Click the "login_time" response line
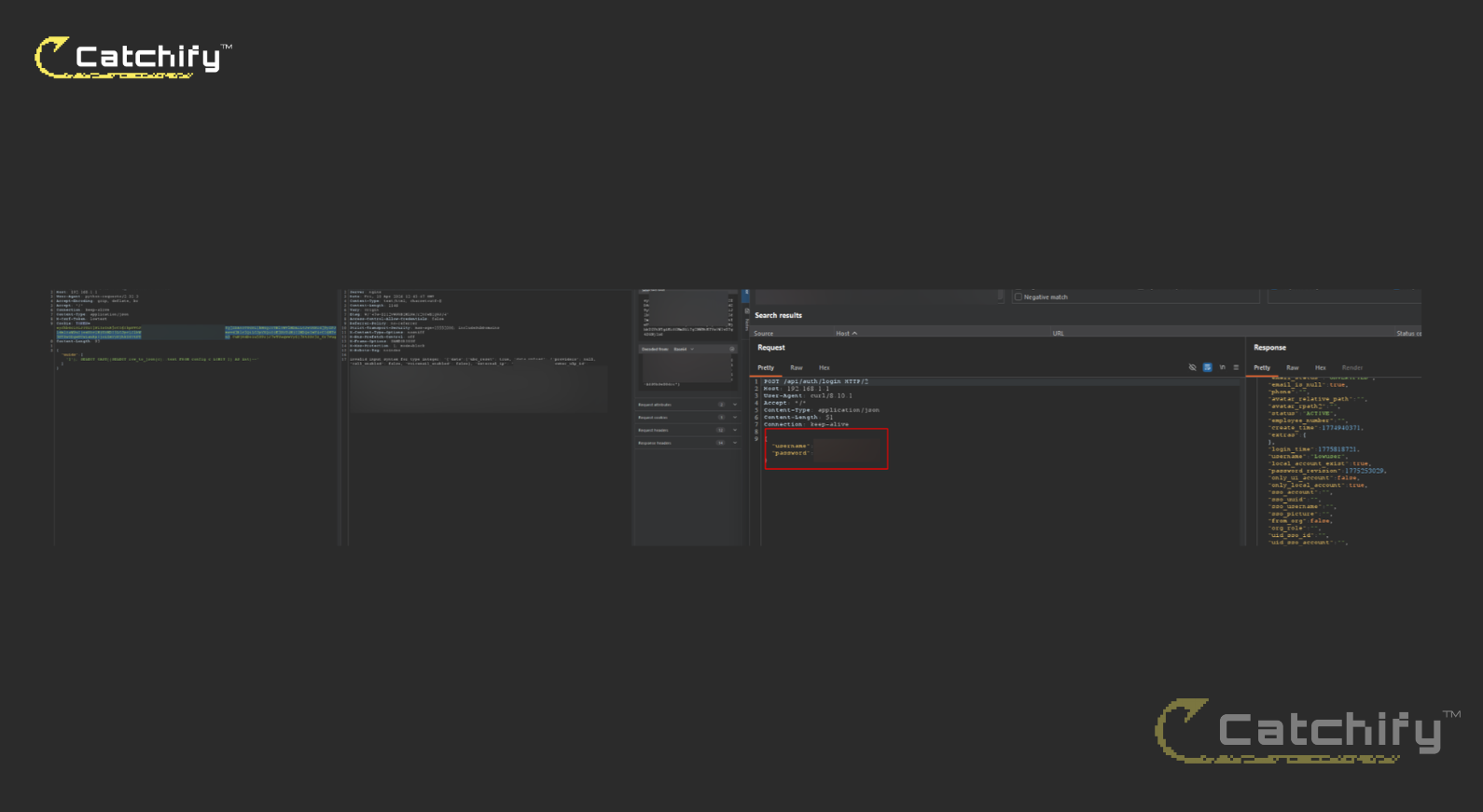Screen dimensions: 1483x812 1314,449
